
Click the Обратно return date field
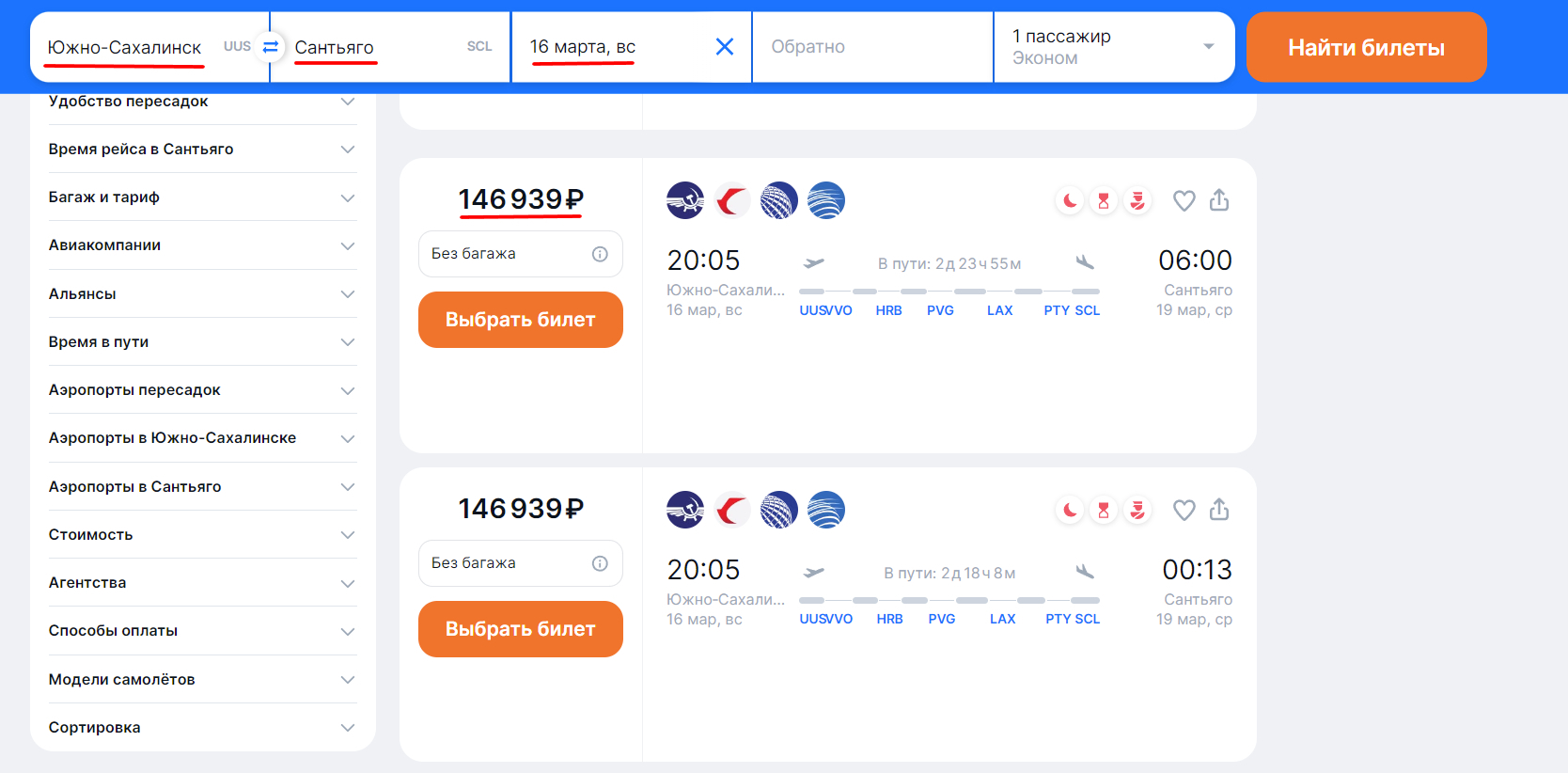(x=871, y=47)
